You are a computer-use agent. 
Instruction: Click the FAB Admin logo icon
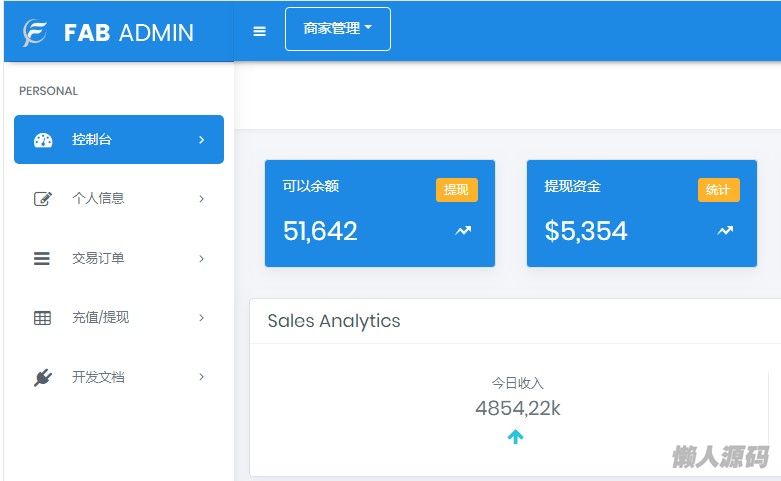35,33
